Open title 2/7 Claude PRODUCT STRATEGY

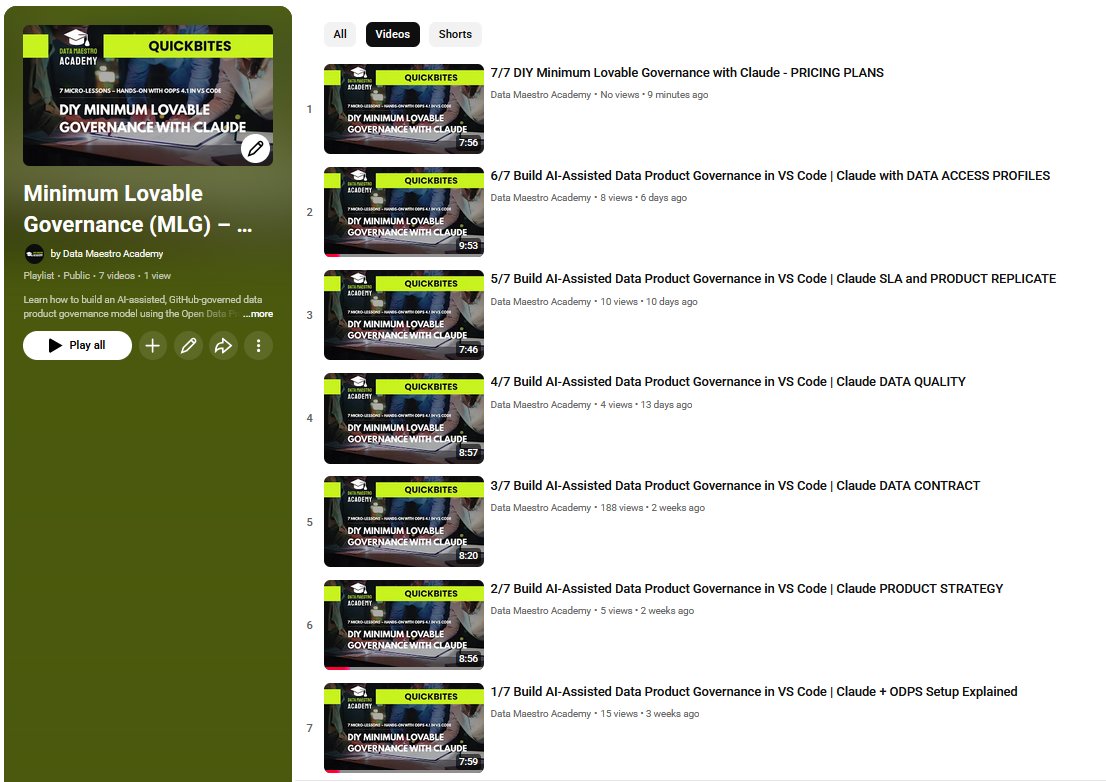(x=747, y=589)
